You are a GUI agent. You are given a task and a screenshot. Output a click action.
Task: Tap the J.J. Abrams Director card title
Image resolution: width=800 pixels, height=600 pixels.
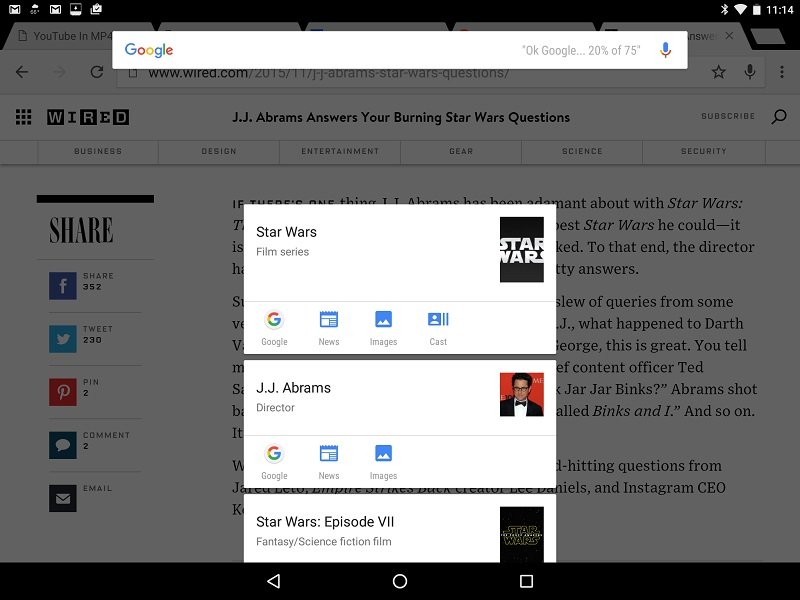[x=293, y=388]
